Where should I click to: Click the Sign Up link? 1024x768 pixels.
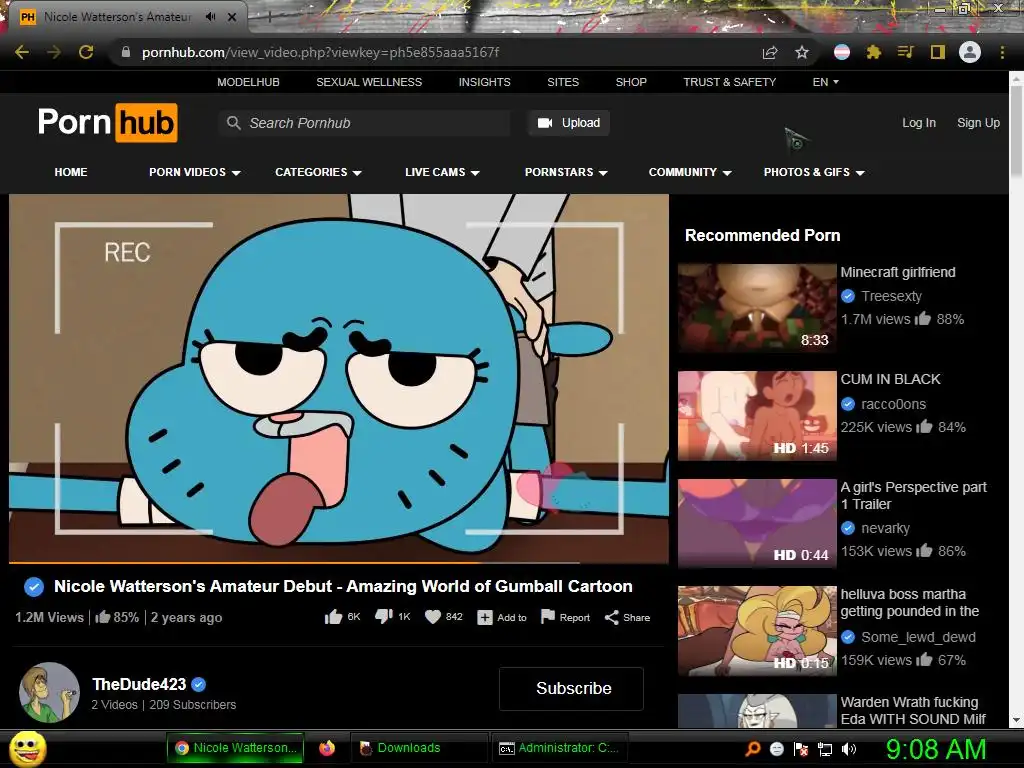coord(978,123)
